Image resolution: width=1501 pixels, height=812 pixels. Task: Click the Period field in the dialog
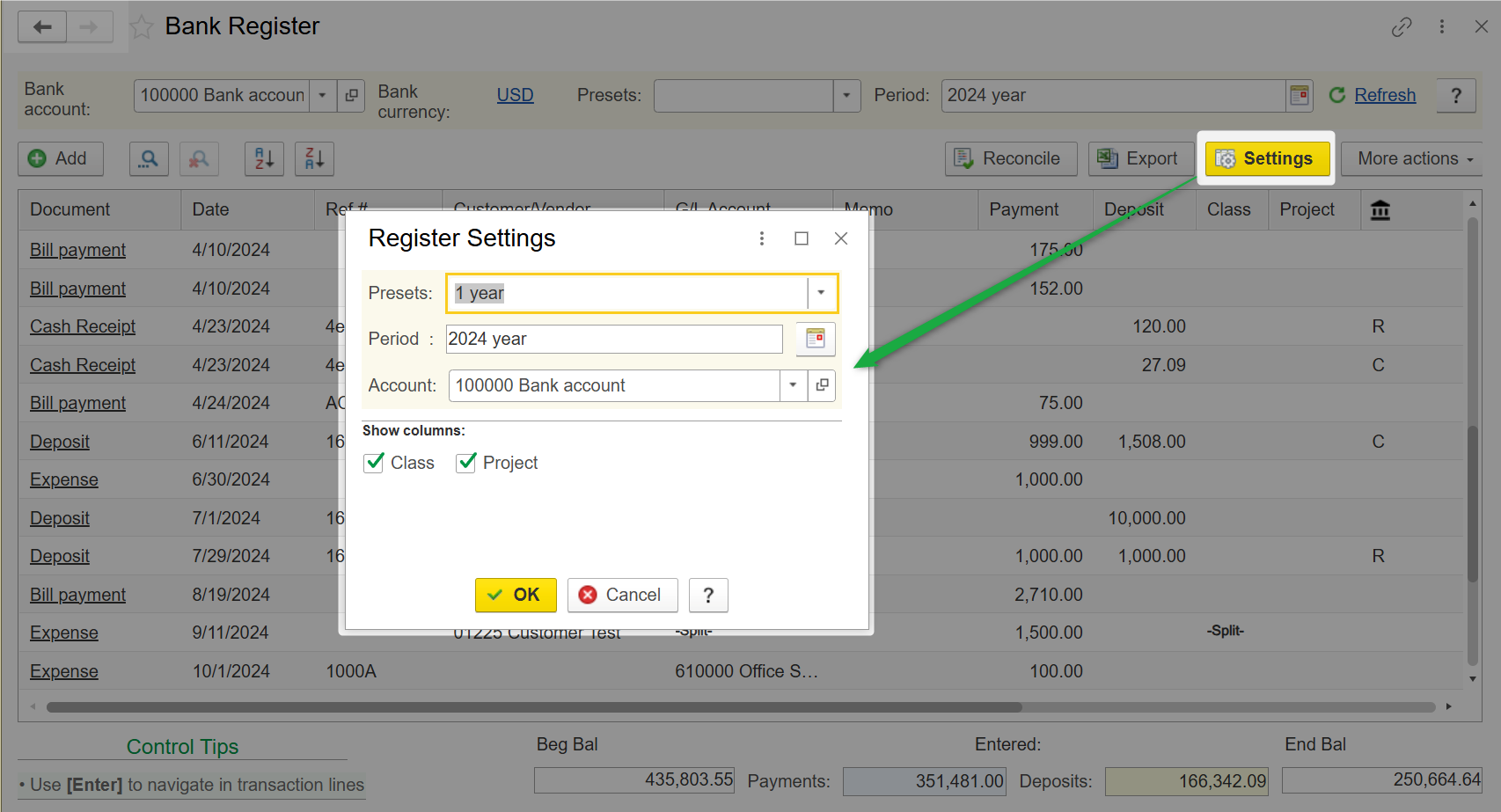point(614,339)
